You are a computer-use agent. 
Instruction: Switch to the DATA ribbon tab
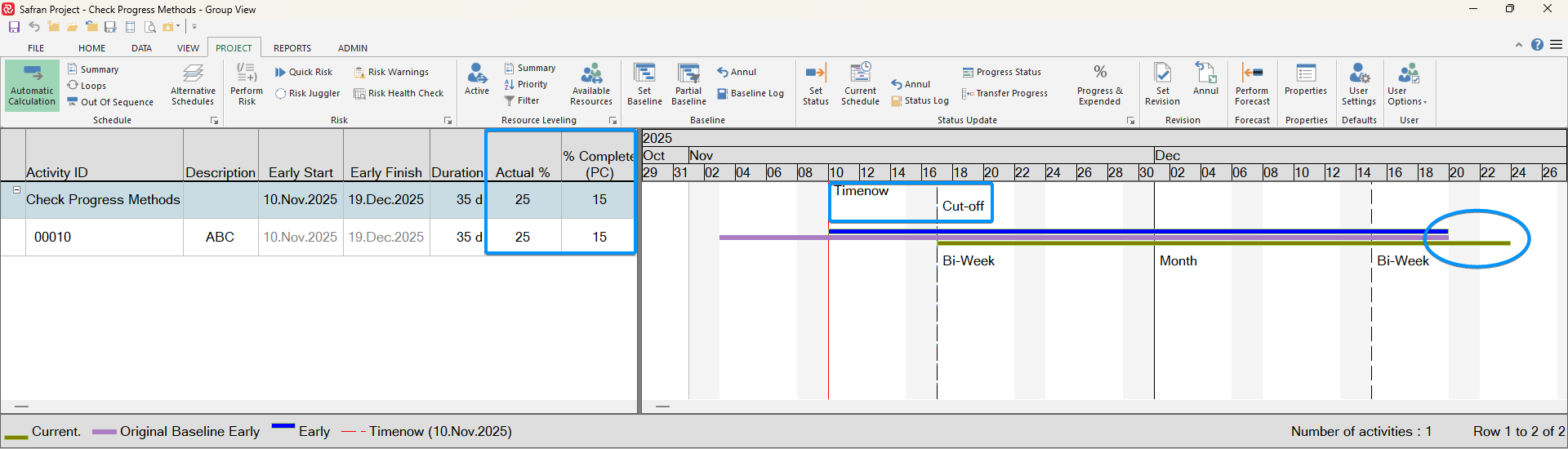pyautogui.click(x=141, y=48)
